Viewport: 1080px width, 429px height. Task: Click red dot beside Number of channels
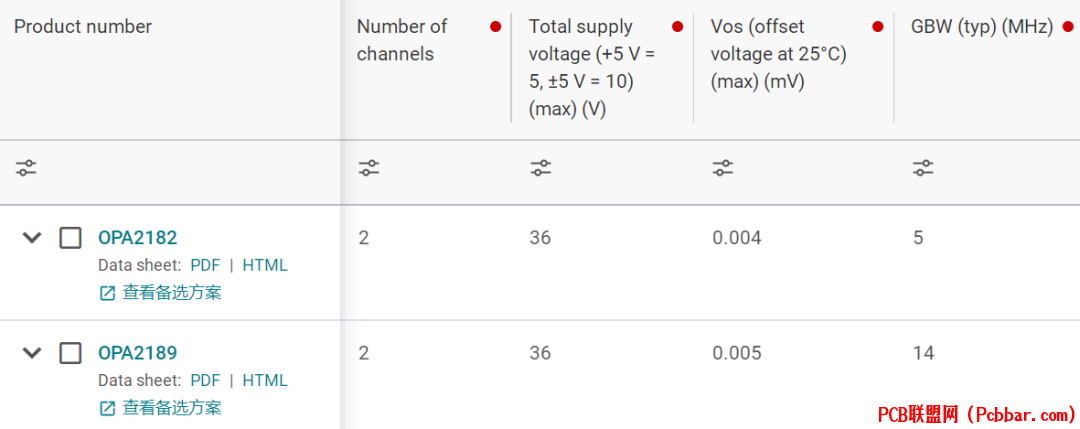click(x=495, y=27)
